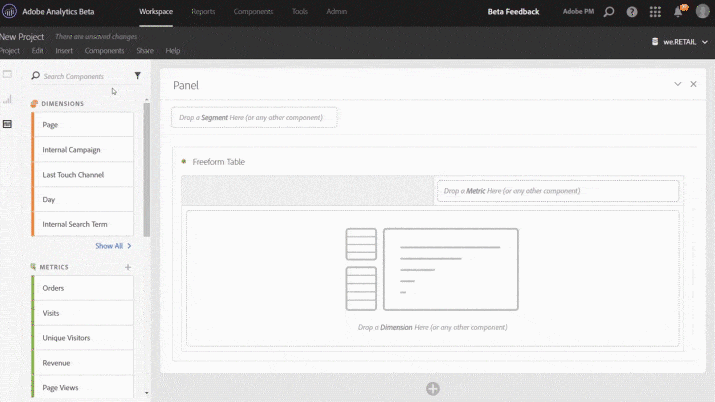Click the Search Components magnifier icon

click(x=35, y=76)
